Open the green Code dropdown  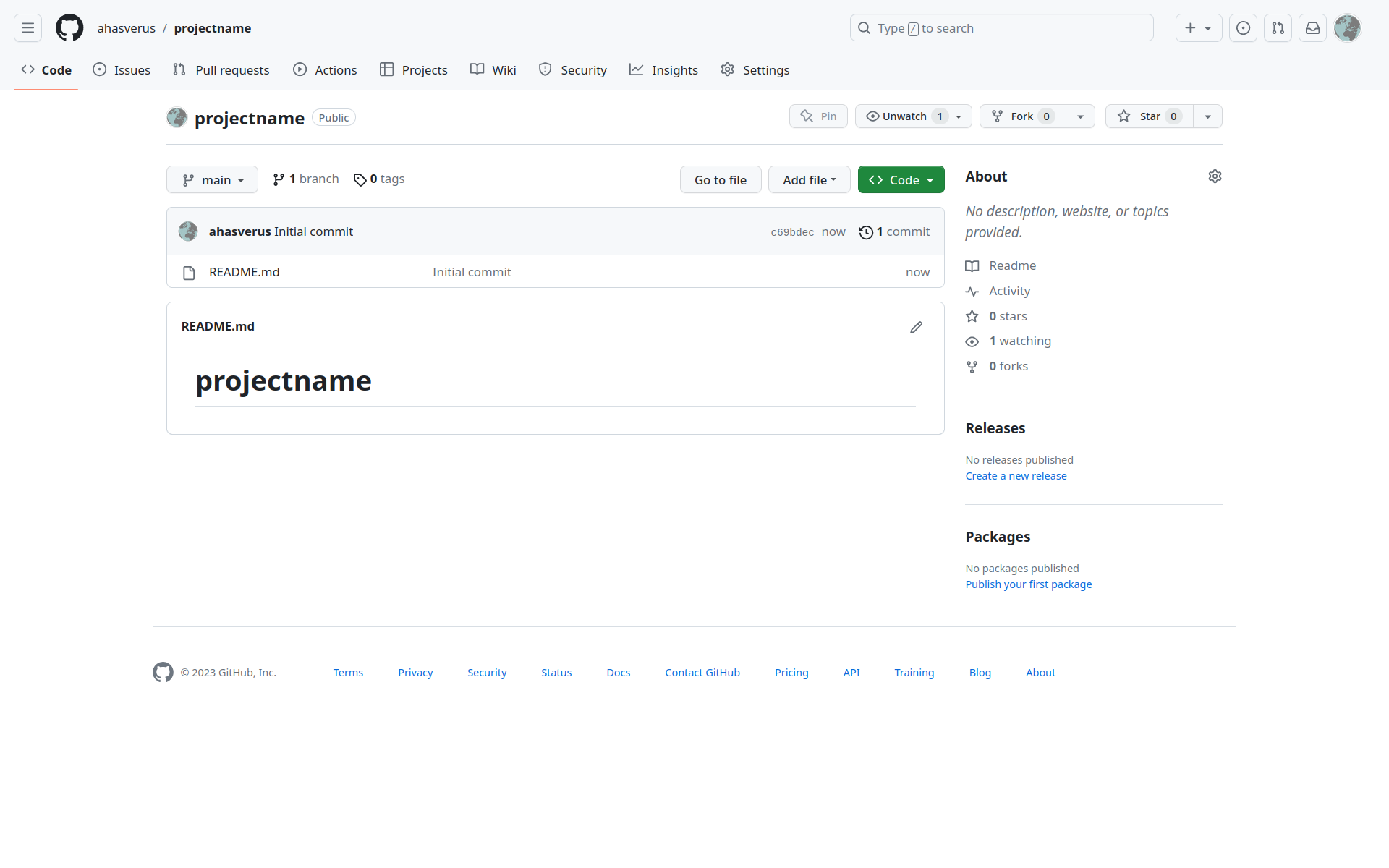[x=901, y=180]
